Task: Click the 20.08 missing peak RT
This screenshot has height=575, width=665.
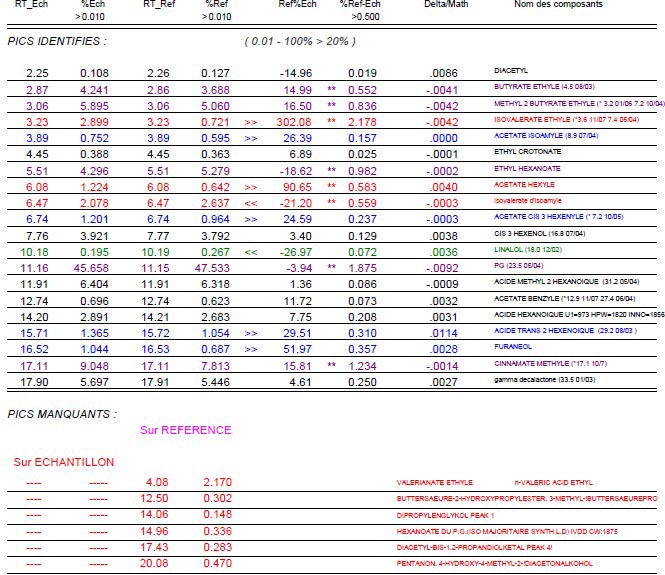Action: (x=154, y=564)
